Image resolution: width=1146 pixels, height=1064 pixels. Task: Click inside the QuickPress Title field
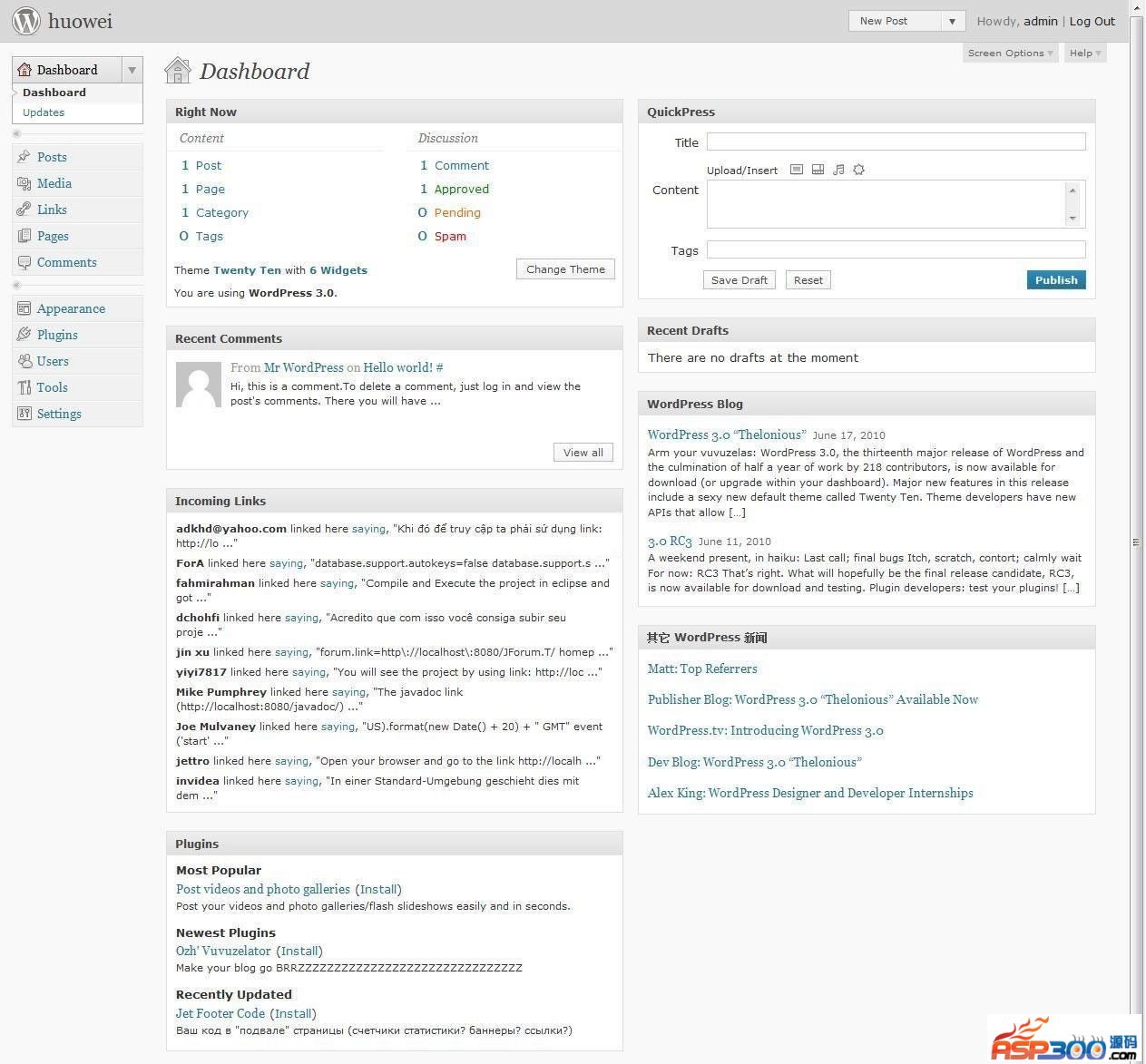pyautogui.click(x=896, y=142)
